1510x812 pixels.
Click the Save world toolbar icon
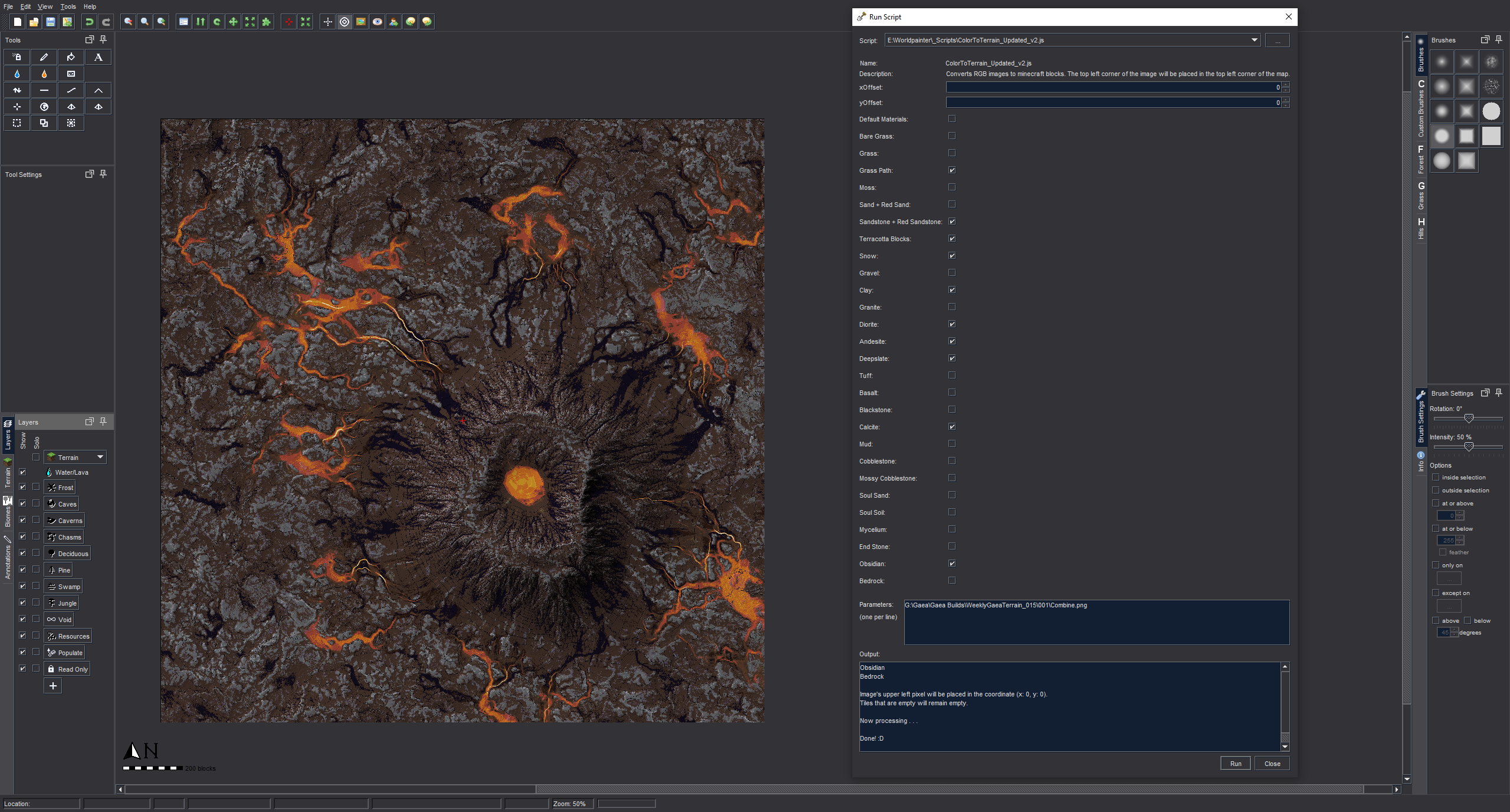coord(51,22)
